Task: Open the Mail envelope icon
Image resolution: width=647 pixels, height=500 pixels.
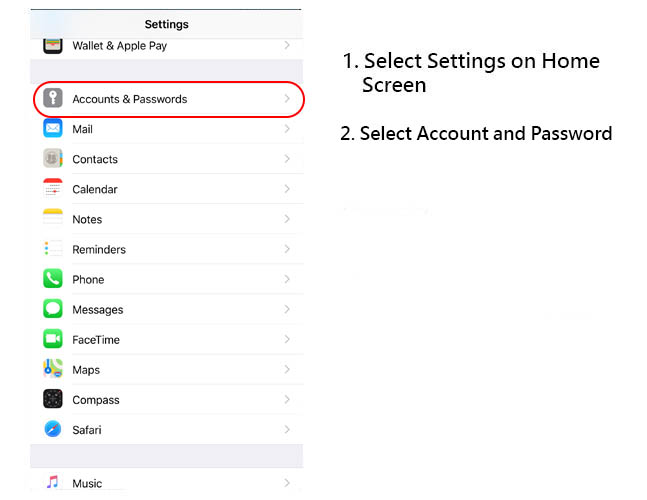Action: (x=53, y=128)
